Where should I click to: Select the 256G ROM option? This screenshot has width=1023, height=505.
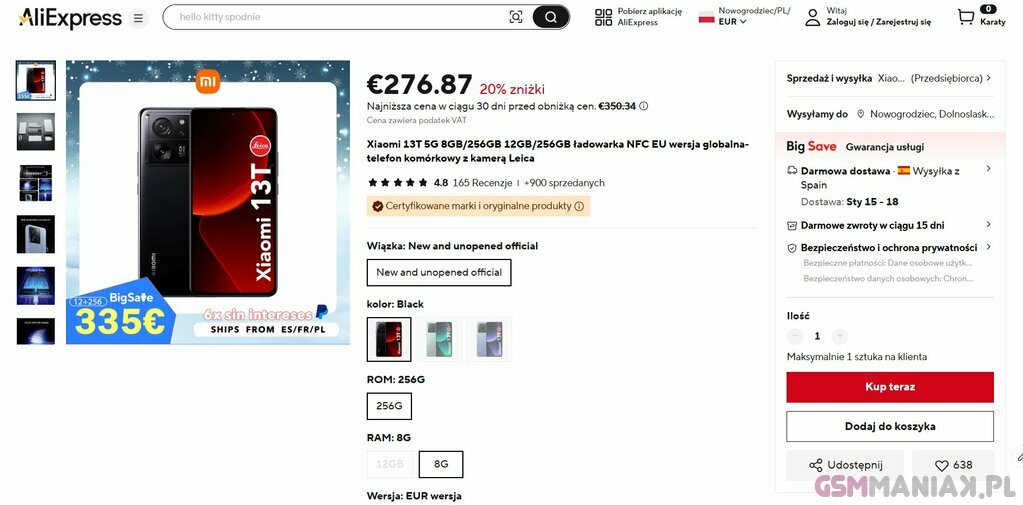point(389,406)
